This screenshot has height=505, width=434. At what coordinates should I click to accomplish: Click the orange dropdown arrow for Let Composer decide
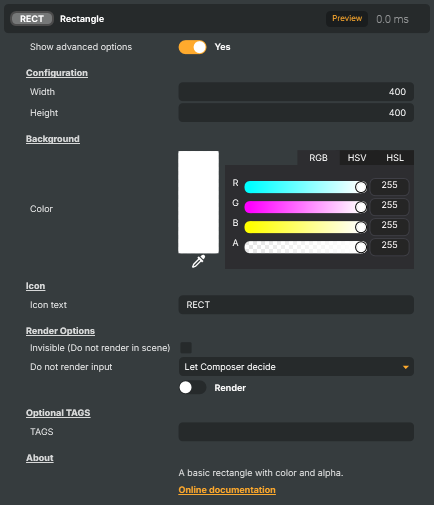[x=405, y=367]
